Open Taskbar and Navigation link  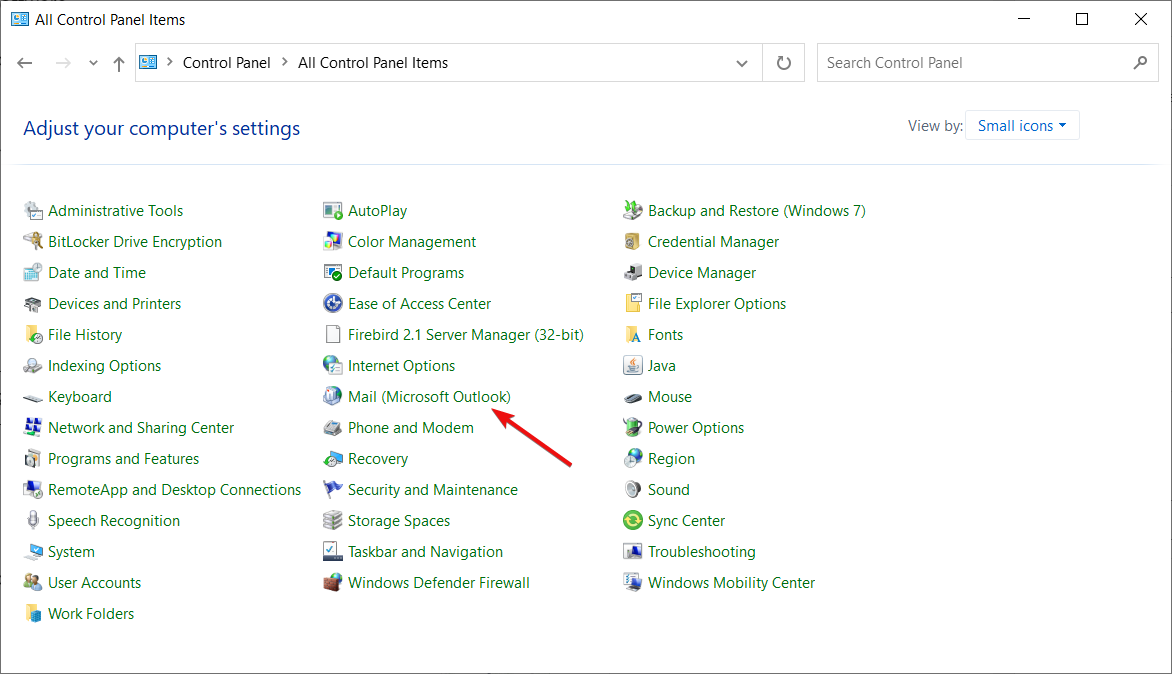[425, 551]
